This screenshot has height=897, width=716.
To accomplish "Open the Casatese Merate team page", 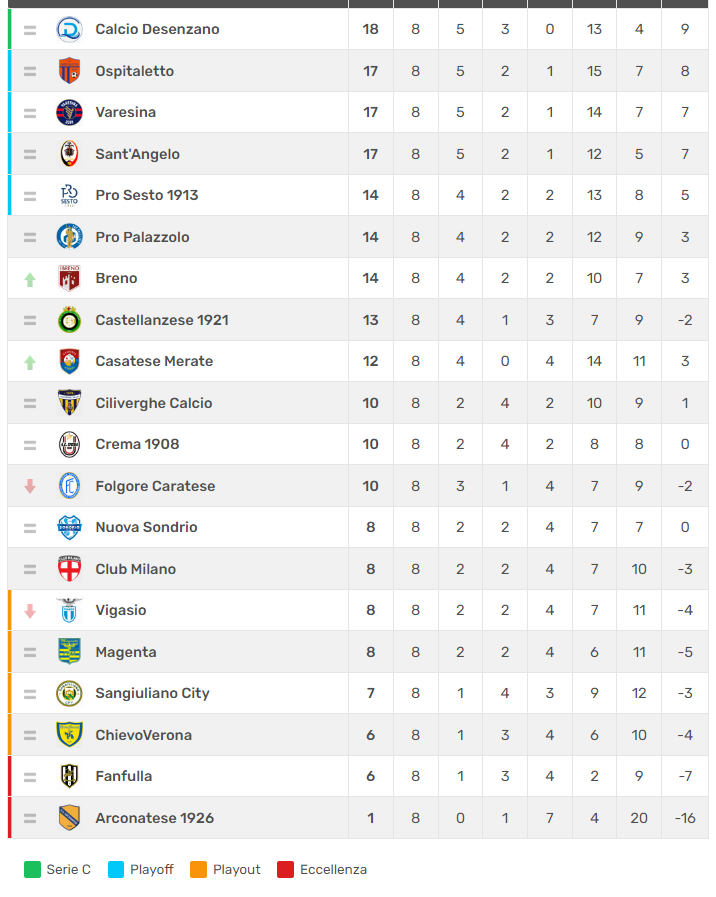I will coord(154,361).
